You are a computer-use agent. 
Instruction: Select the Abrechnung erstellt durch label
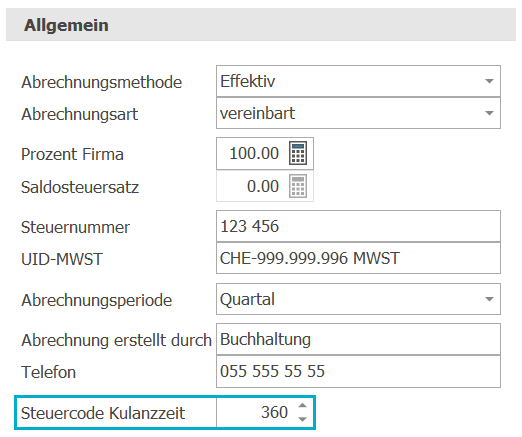coord(116,340)
